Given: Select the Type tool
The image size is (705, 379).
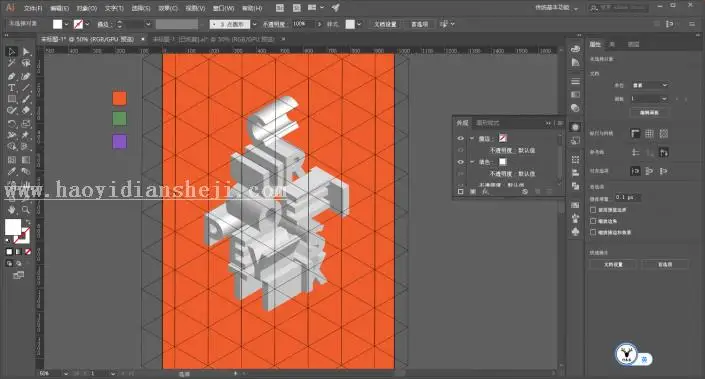Looking at the screenshot, I should pos(12,88).
